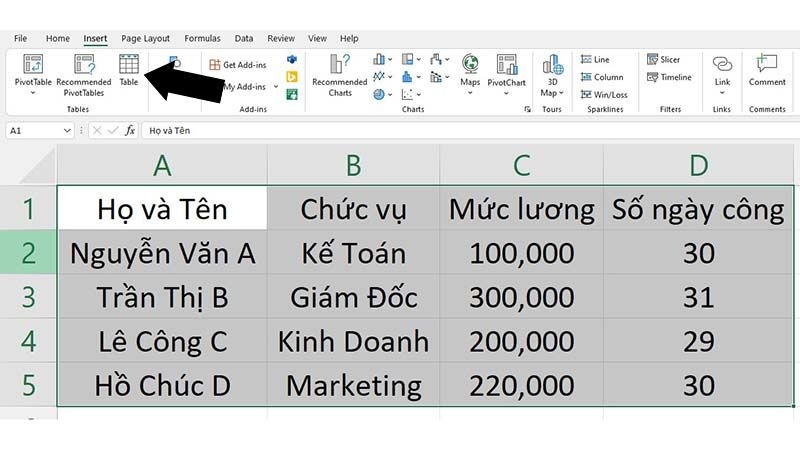Expand the Link dropdown arrow
The width and height of the screenshot is (800, 450).
[722, 93]
